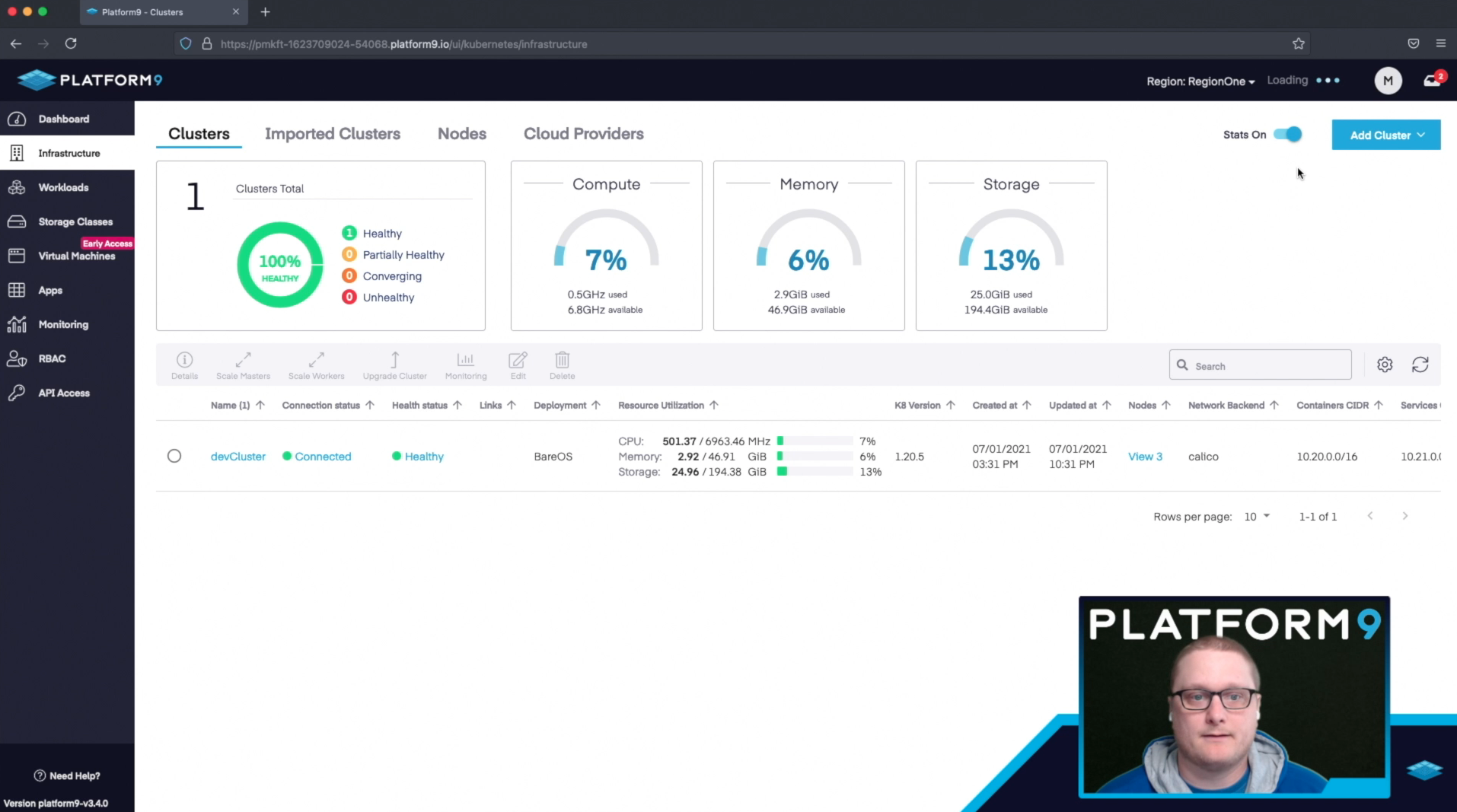Screen dimensions: 1457x812
Task: Click Need Help? link
Action: pyautogui.click(x=67, y=775)
